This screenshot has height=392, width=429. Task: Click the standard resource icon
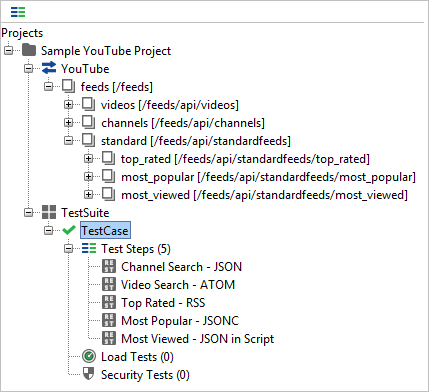coord(89,140)
